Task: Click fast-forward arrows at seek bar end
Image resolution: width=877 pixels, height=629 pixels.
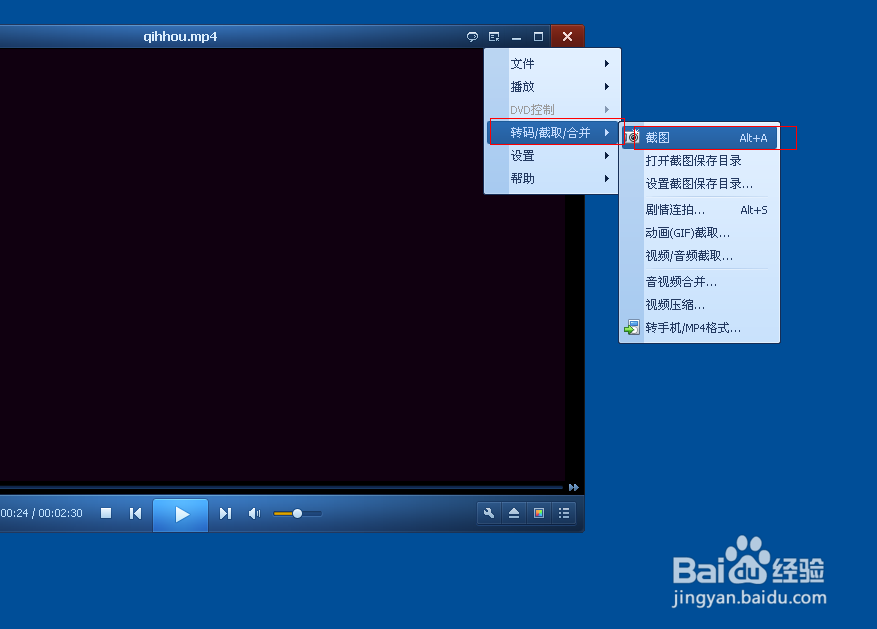Action: tap(573, 488)
